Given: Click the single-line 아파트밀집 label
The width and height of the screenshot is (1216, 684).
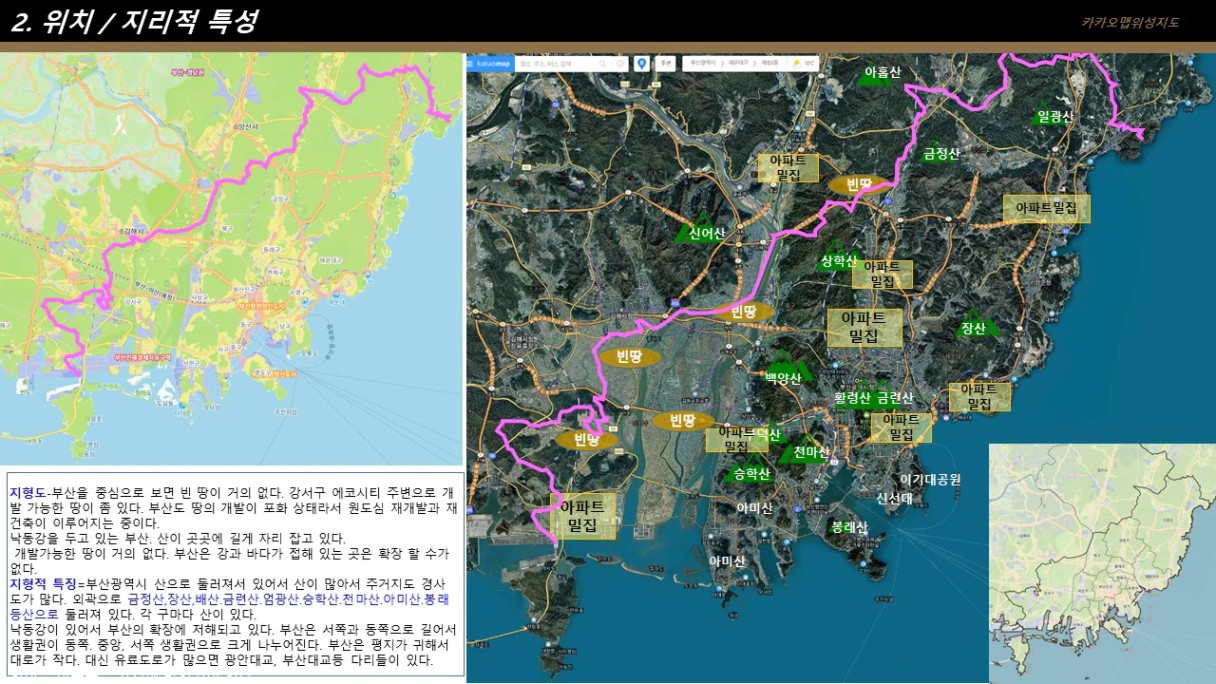Looking at the screenshot, I should coord(1046,208).
